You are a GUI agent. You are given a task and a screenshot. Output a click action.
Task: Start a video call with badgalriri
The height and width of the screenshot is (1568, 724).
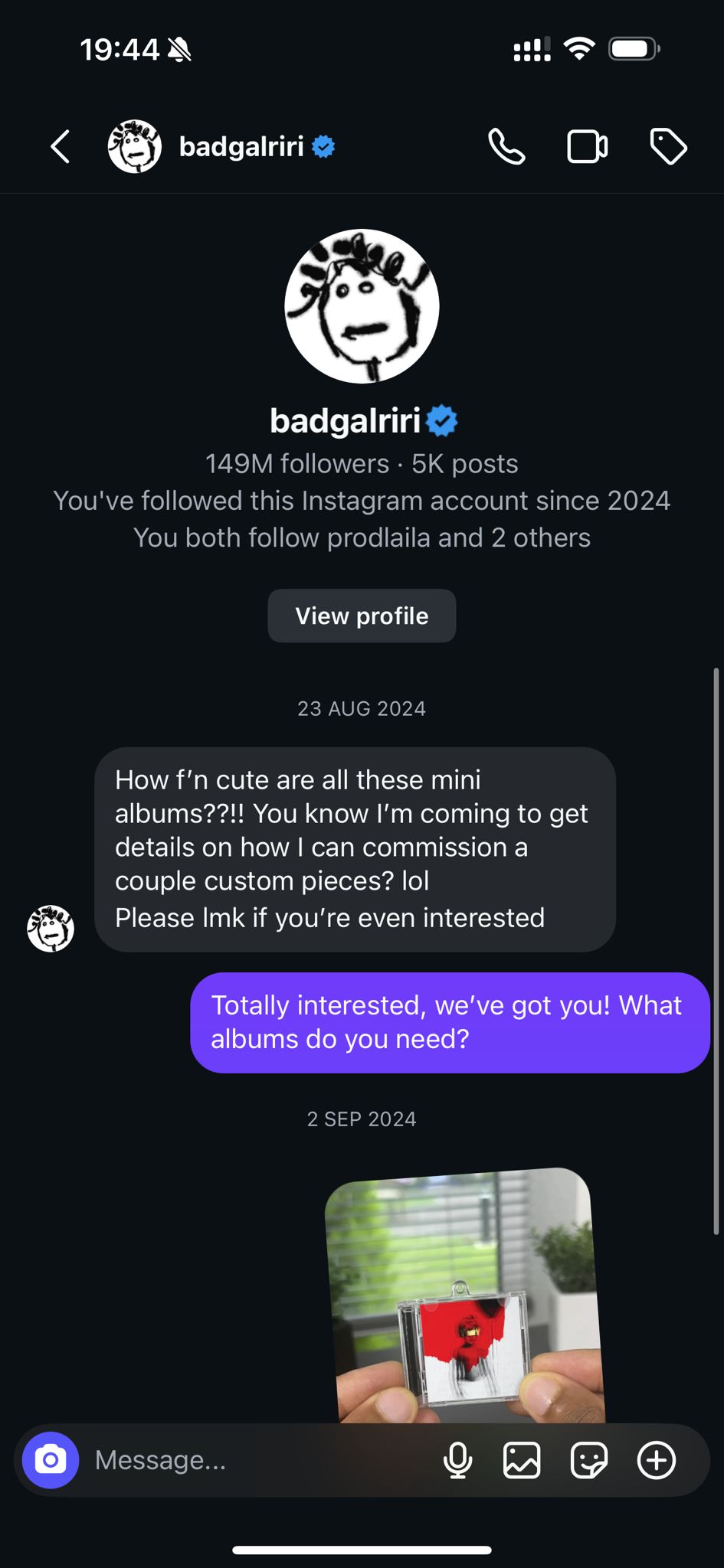[587, 146]
